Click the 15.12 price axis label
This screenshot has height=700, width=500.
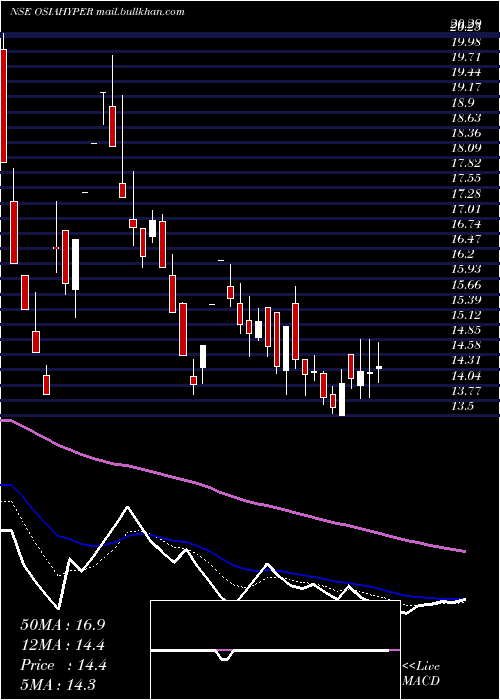click(x=466, y=315)
